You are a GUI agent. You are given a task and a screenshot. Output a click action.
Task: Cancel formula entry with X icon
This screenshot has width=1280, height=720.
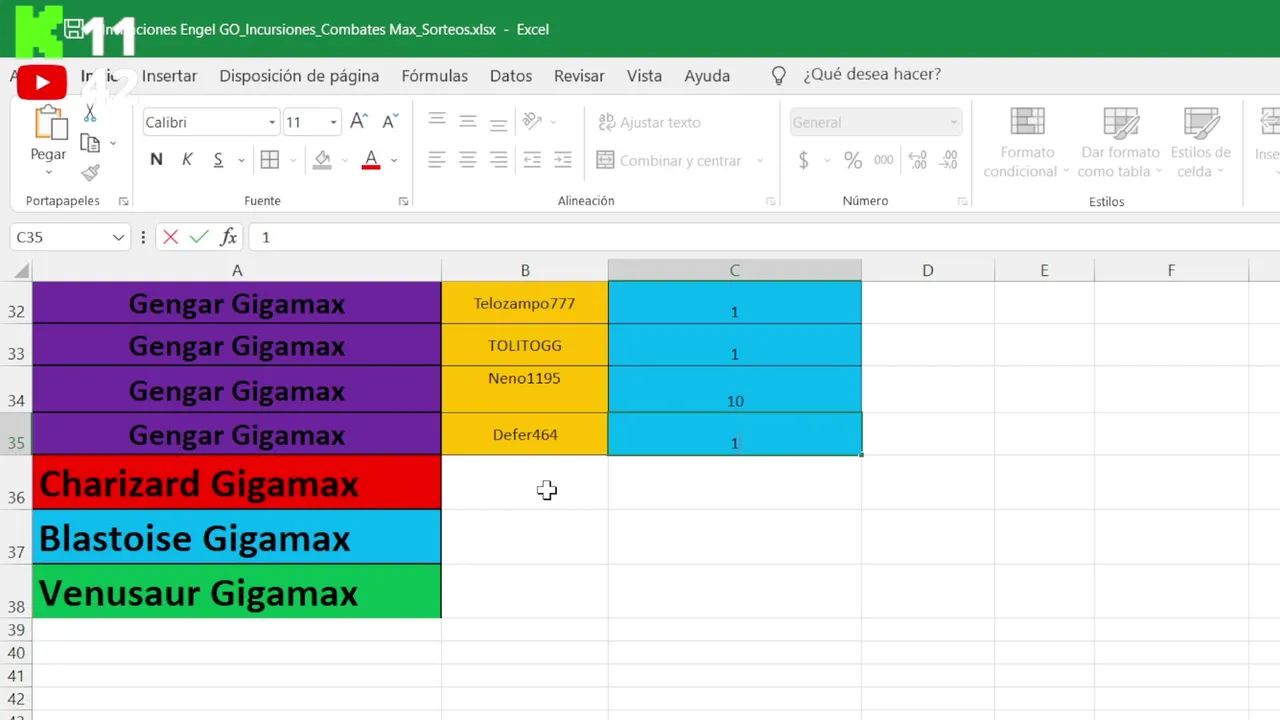coord(170,237)
